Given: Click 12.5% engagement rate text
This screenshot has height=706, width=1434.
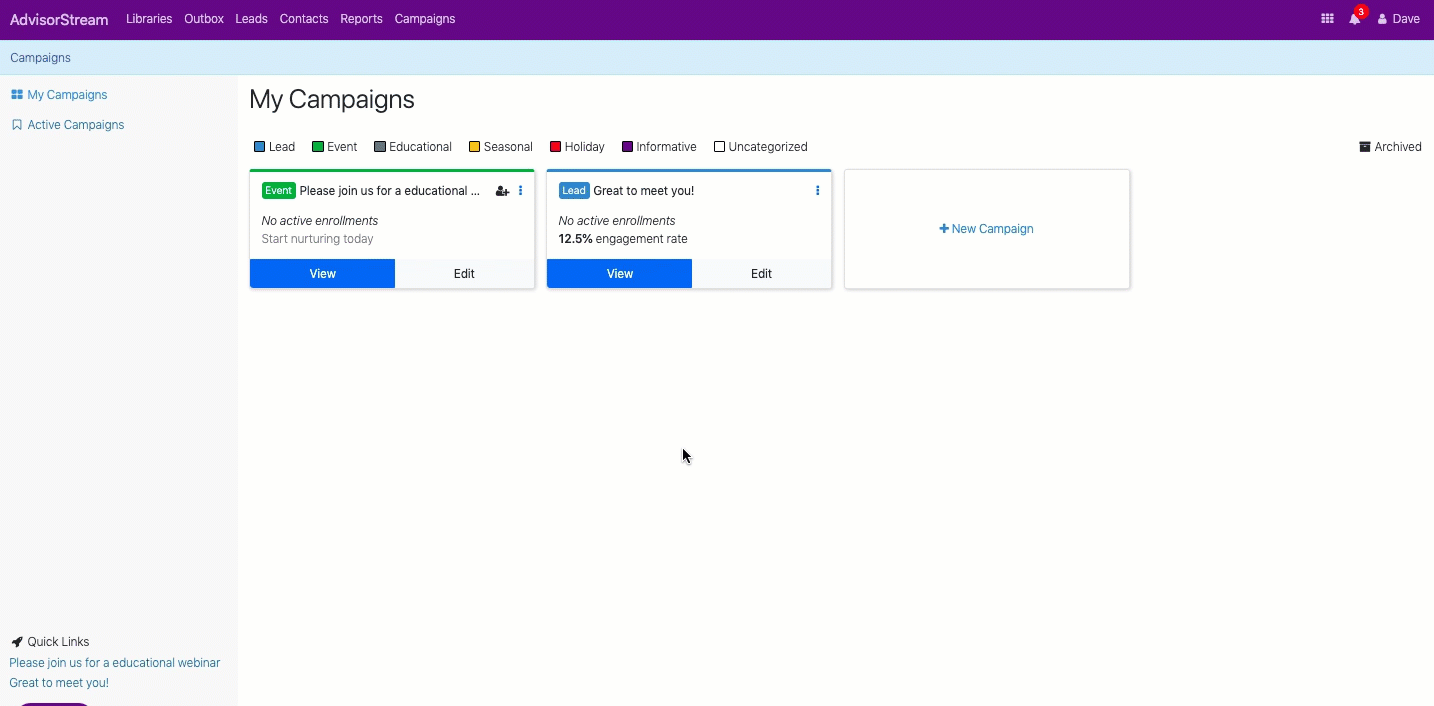Looking at the screenshot, I should coord(623,239).
